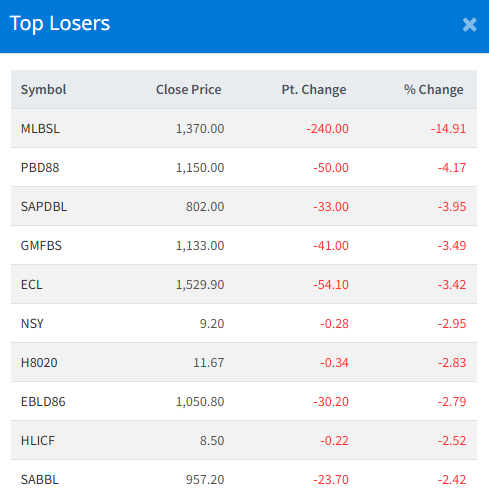Viewport: 489px width, 495px height.
Task: Open the ECL symbol
Action: (32, 284)
